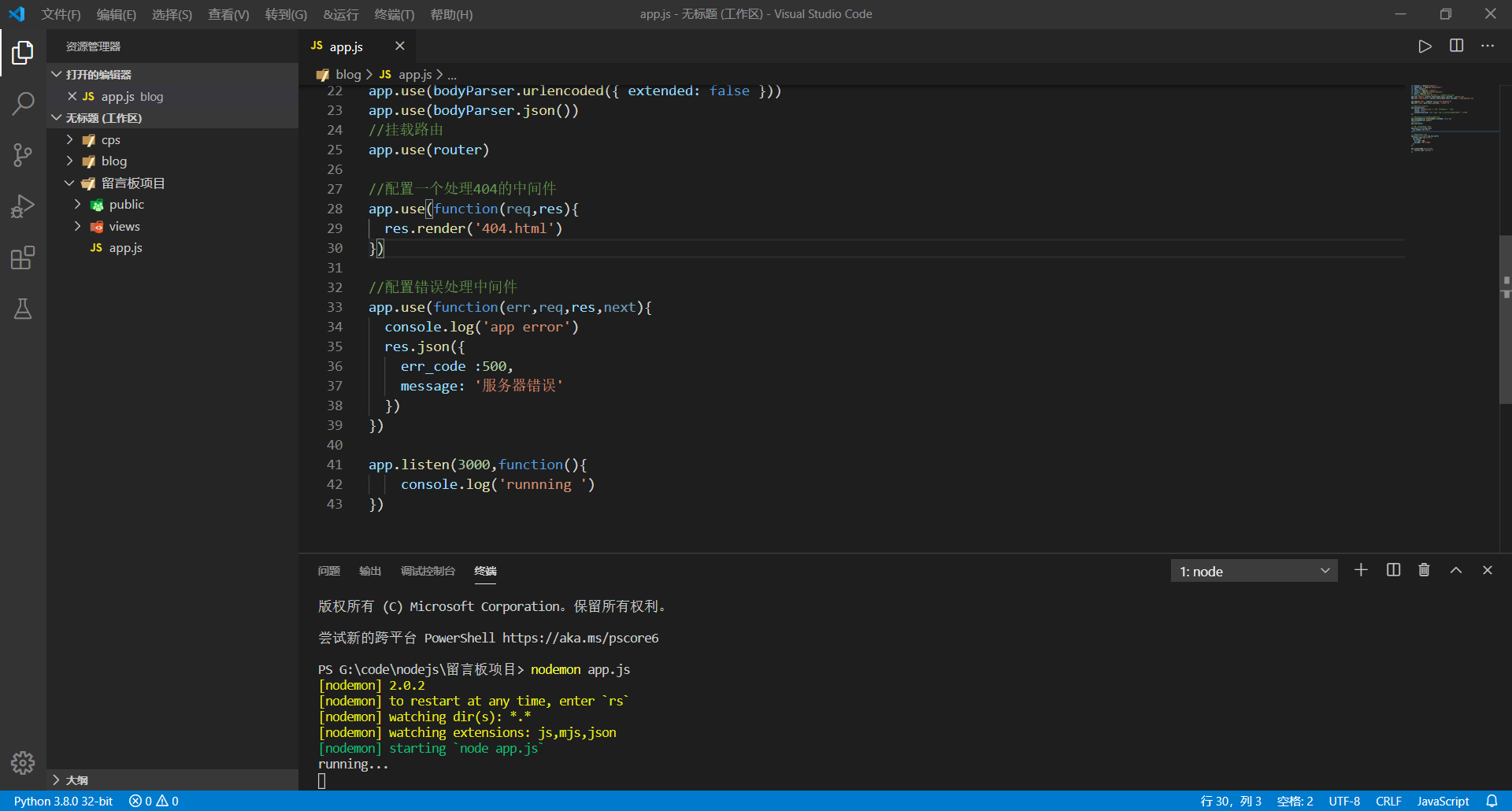Viewport: 1512px width, 811px height.
Task: Click the code minimap preview
Action: 1453,118
